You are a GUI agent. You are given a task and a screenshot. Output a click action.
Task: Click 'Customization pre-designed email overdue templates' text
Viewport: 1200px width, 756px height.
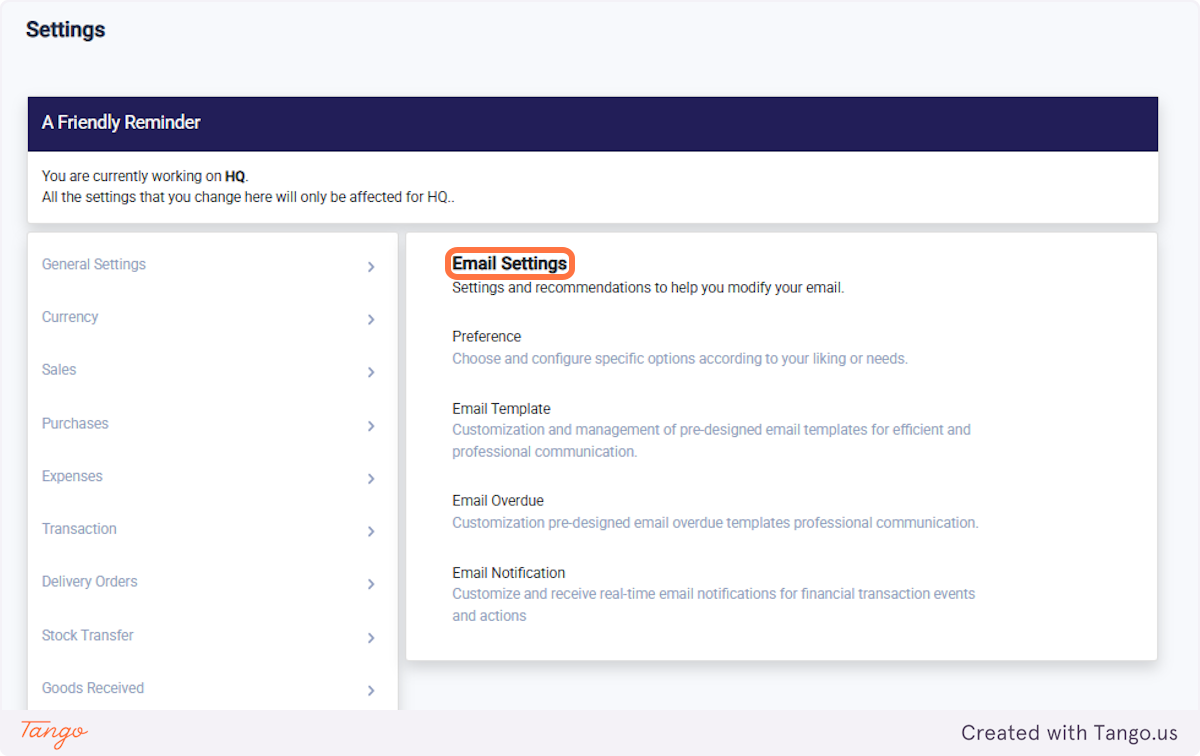coord(715,523)
